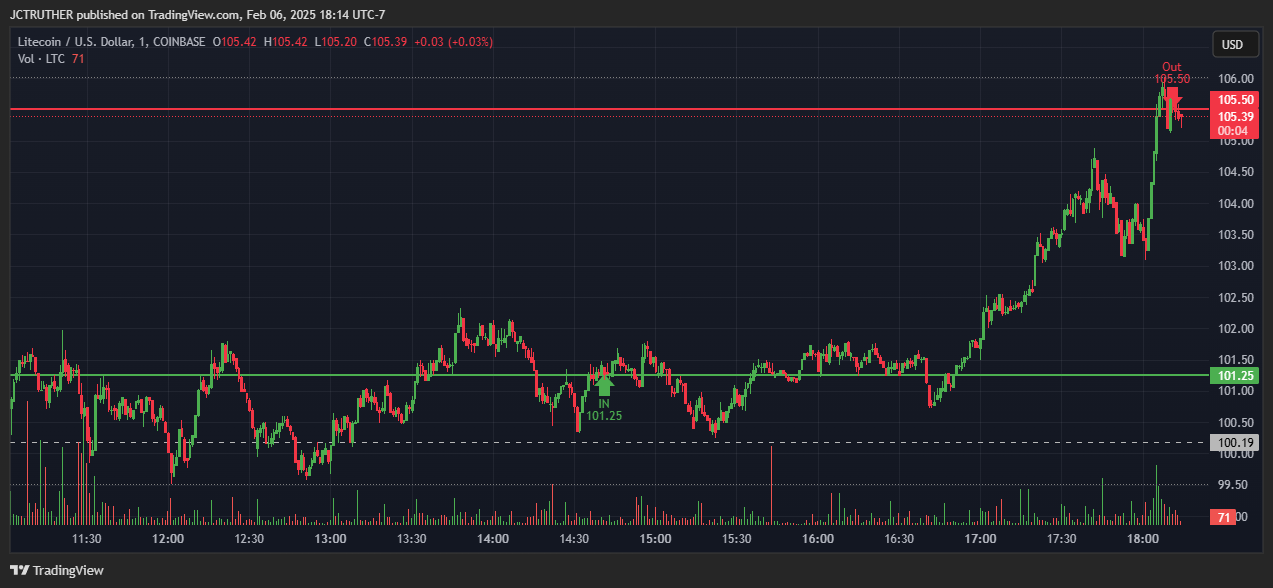This screenshot has width=1273, height=588.
Task: Select the red Out arrow marker
Action: [1172, 98]
